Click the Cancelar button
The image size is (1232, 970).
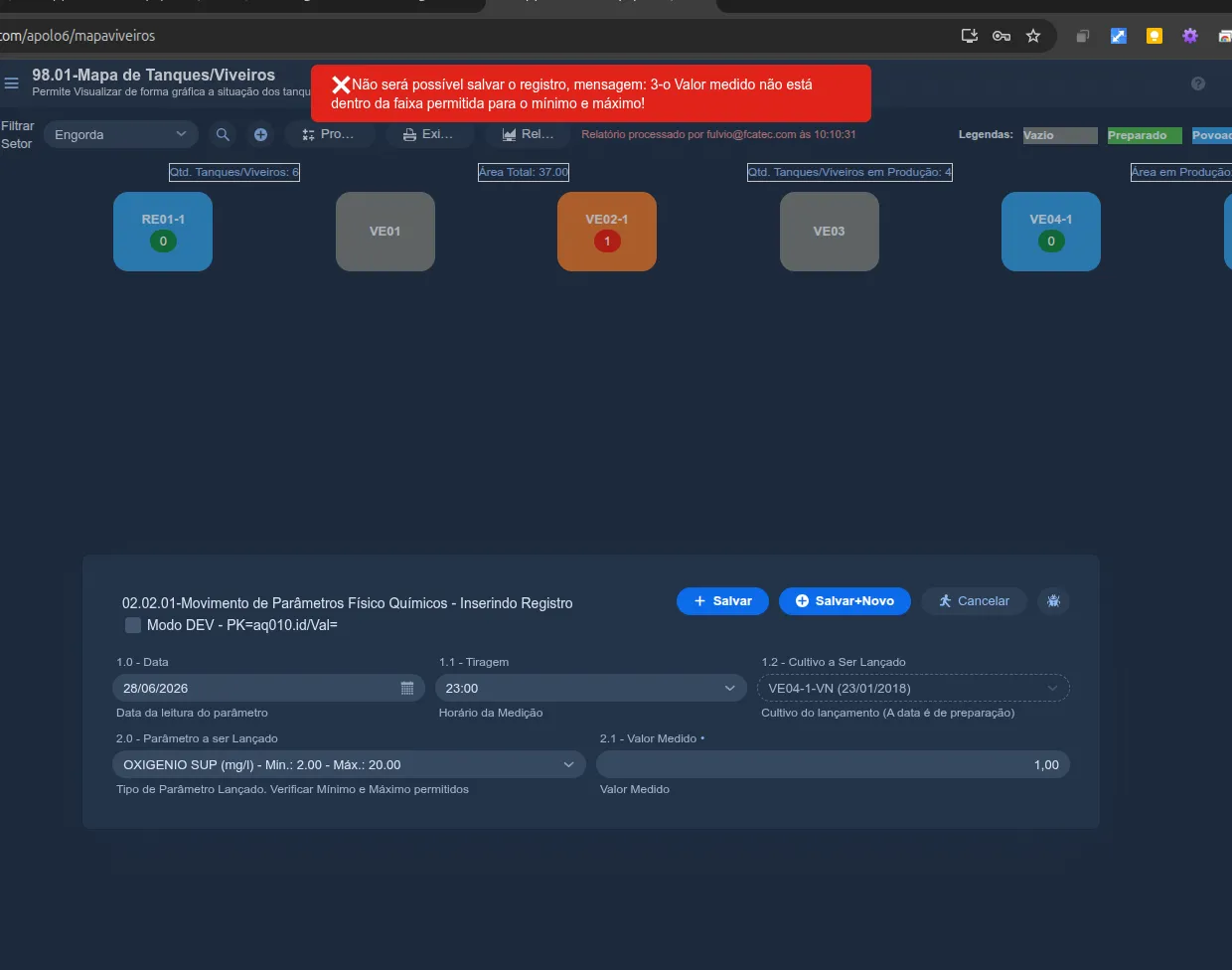974,601
